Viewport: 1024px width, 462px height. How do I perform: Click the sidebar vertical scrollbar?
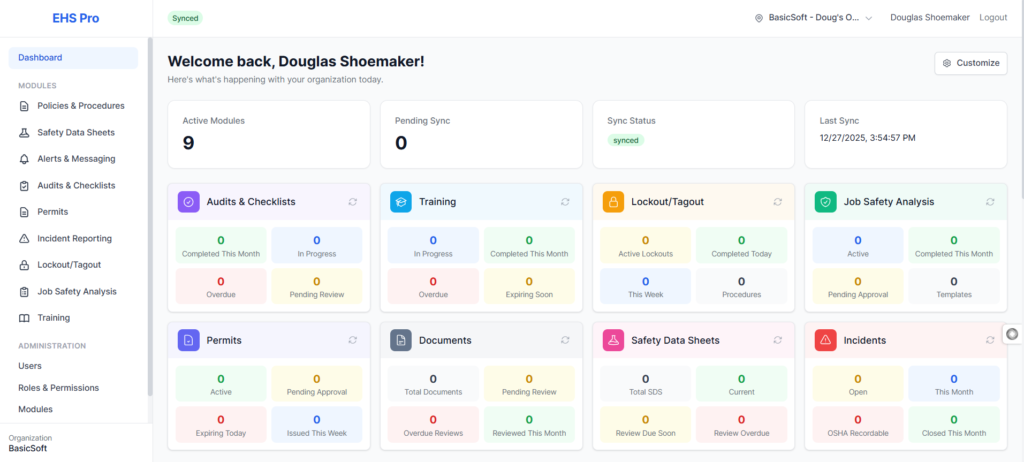[x=150, y=200]
